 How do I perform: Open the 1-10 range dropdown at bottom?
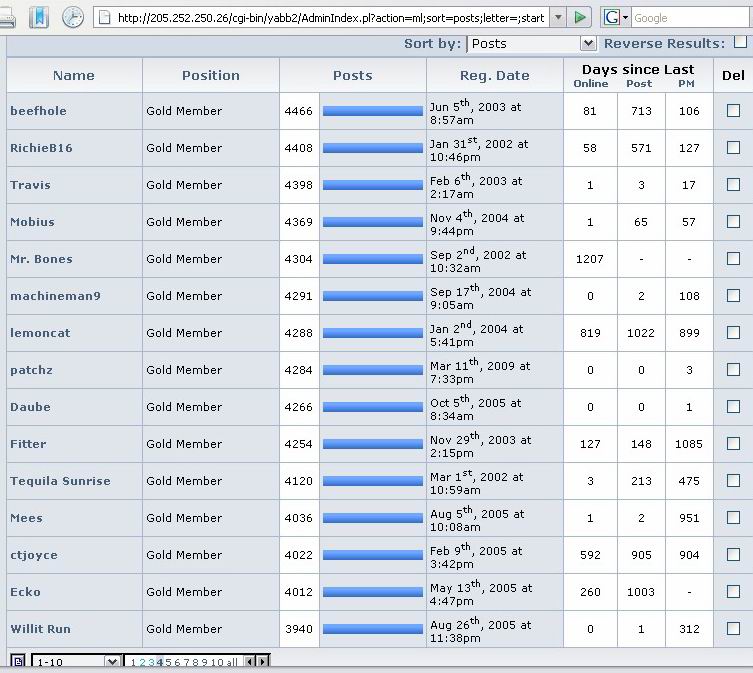[x=113, y=661]
